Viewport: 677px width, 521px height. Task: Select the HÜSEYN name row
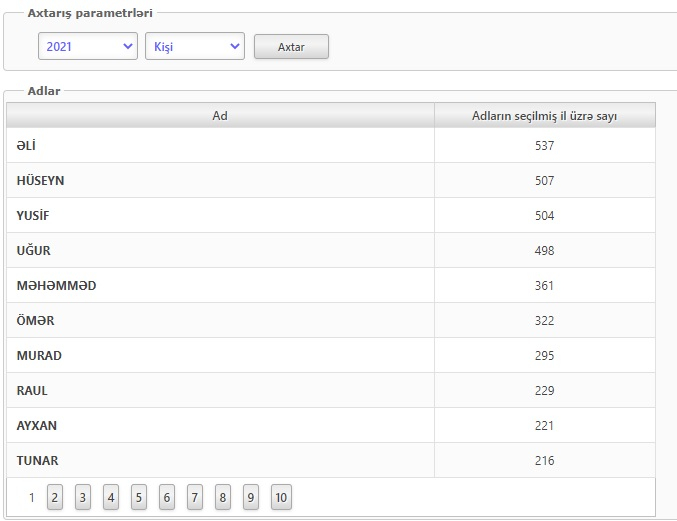point(331,180)
